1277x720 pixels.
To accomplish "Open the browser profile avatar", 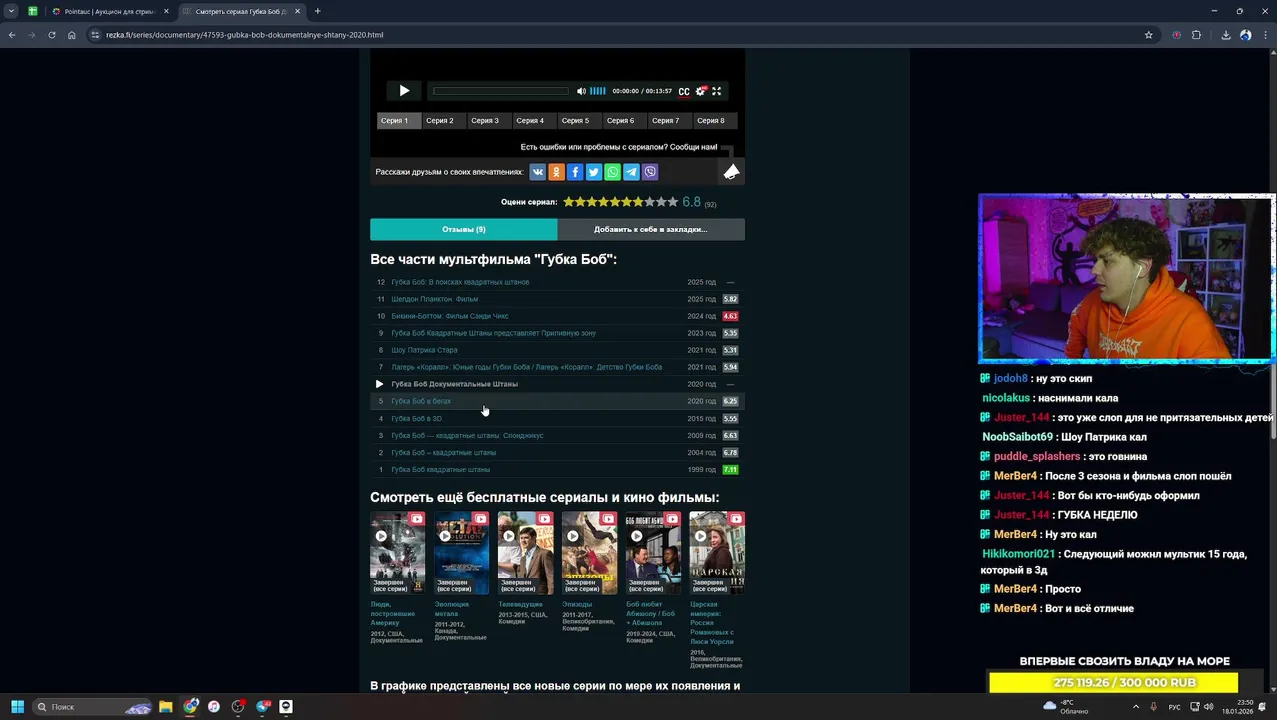I will click(1245, 35).
